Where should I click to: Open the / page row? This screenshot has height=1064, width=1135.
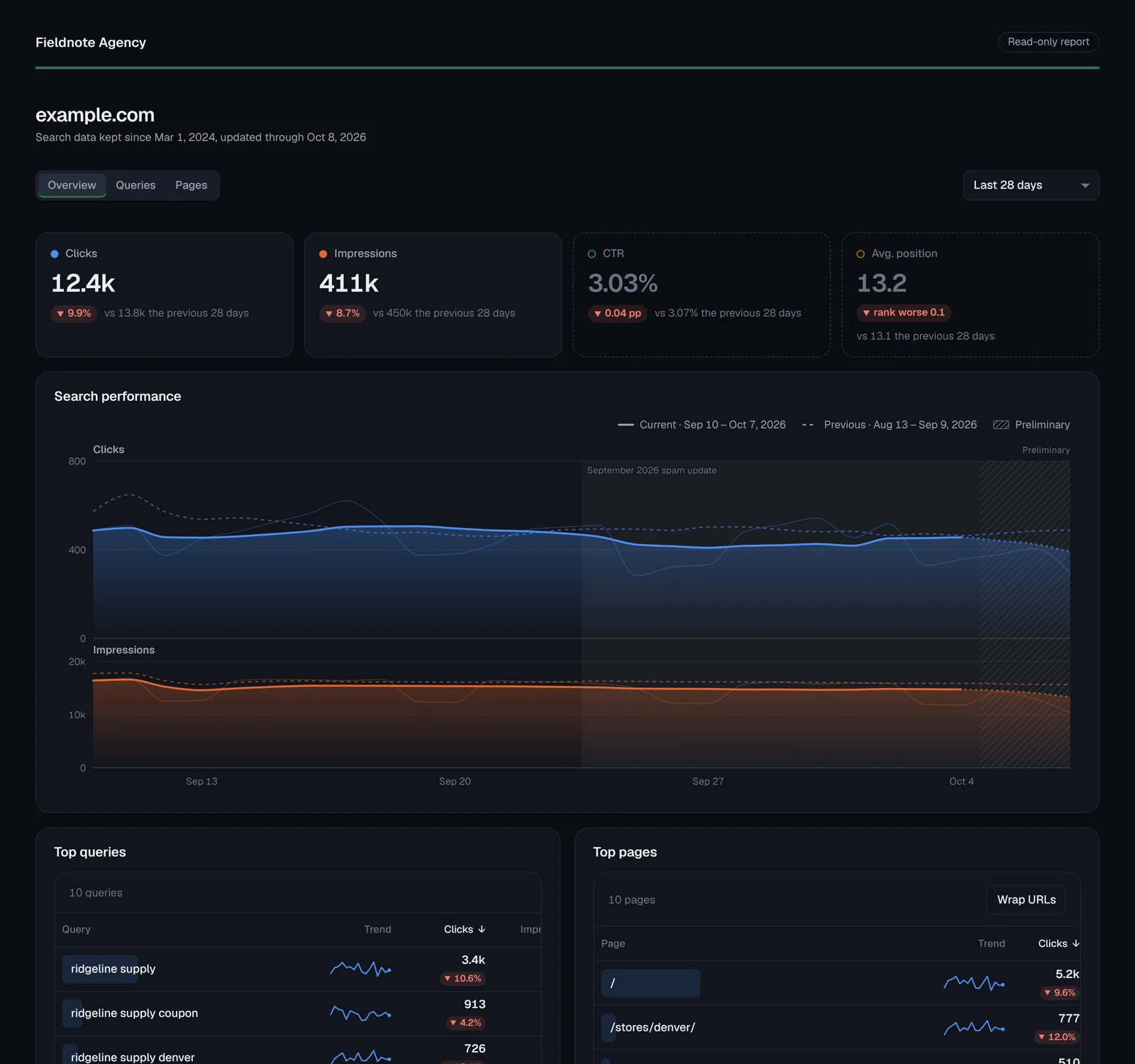coord(837,983)
